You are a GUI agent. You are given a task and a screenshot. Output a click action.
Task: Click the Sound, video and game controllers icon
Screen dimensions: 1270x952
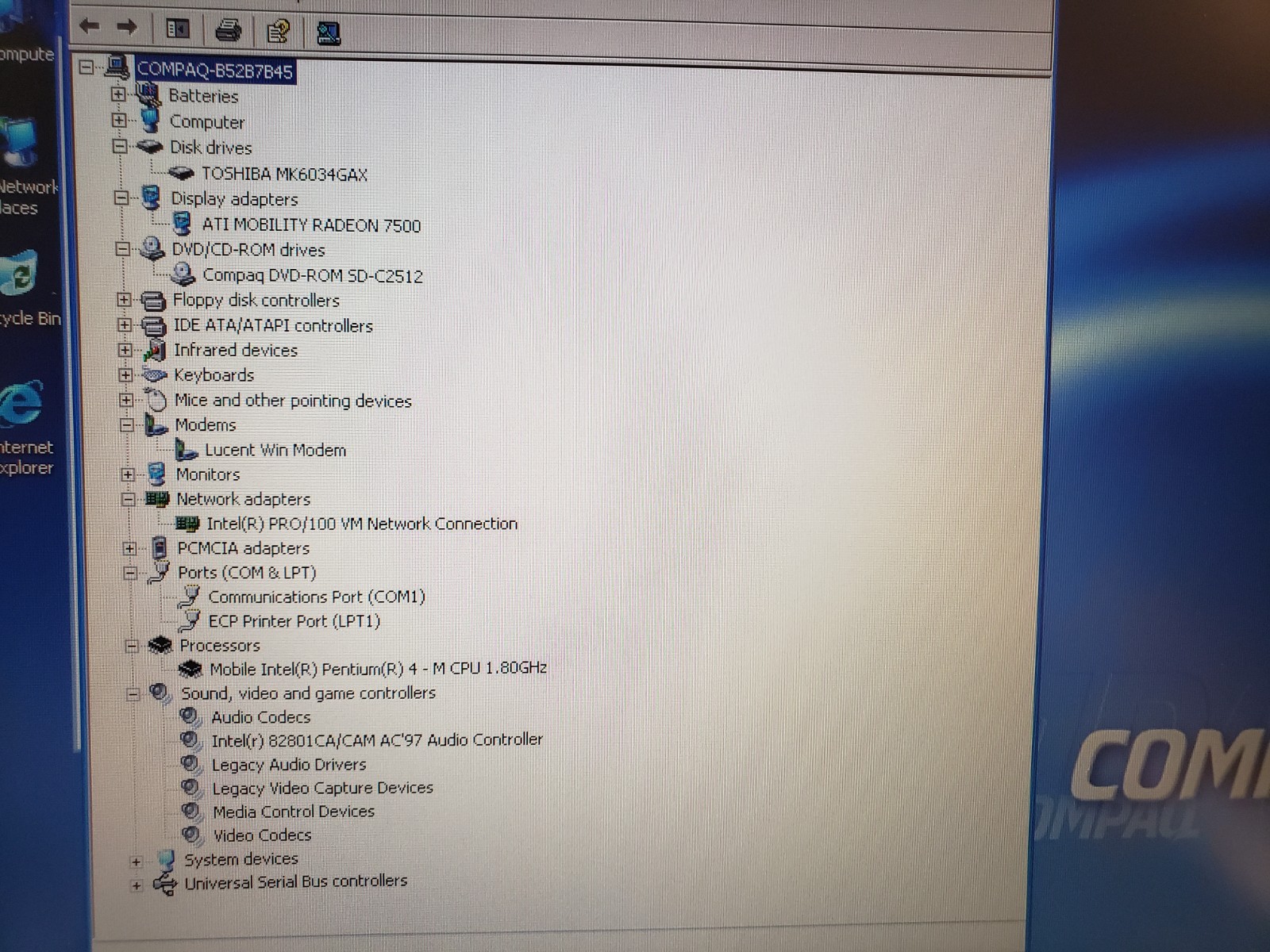click(160, 693)
